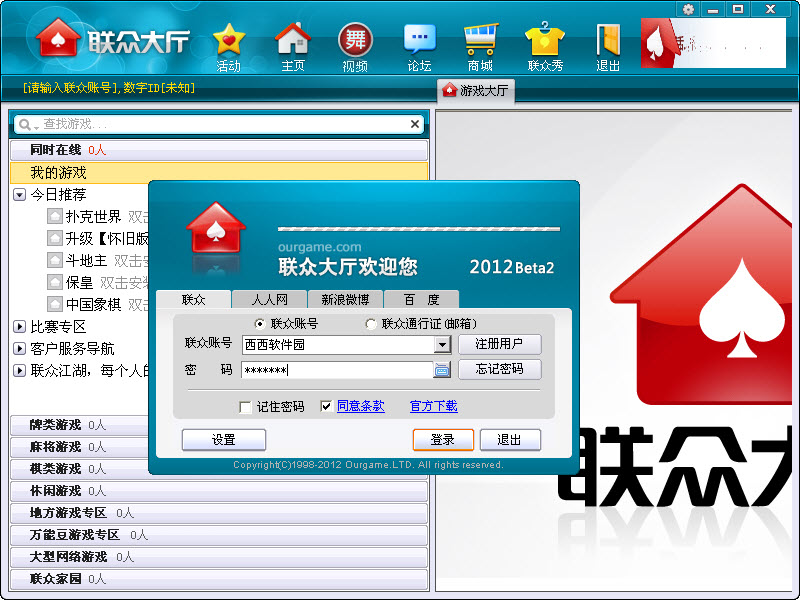Open the 官方下载 link
This screenshot has width=800, height=600.
click(433, 406)
